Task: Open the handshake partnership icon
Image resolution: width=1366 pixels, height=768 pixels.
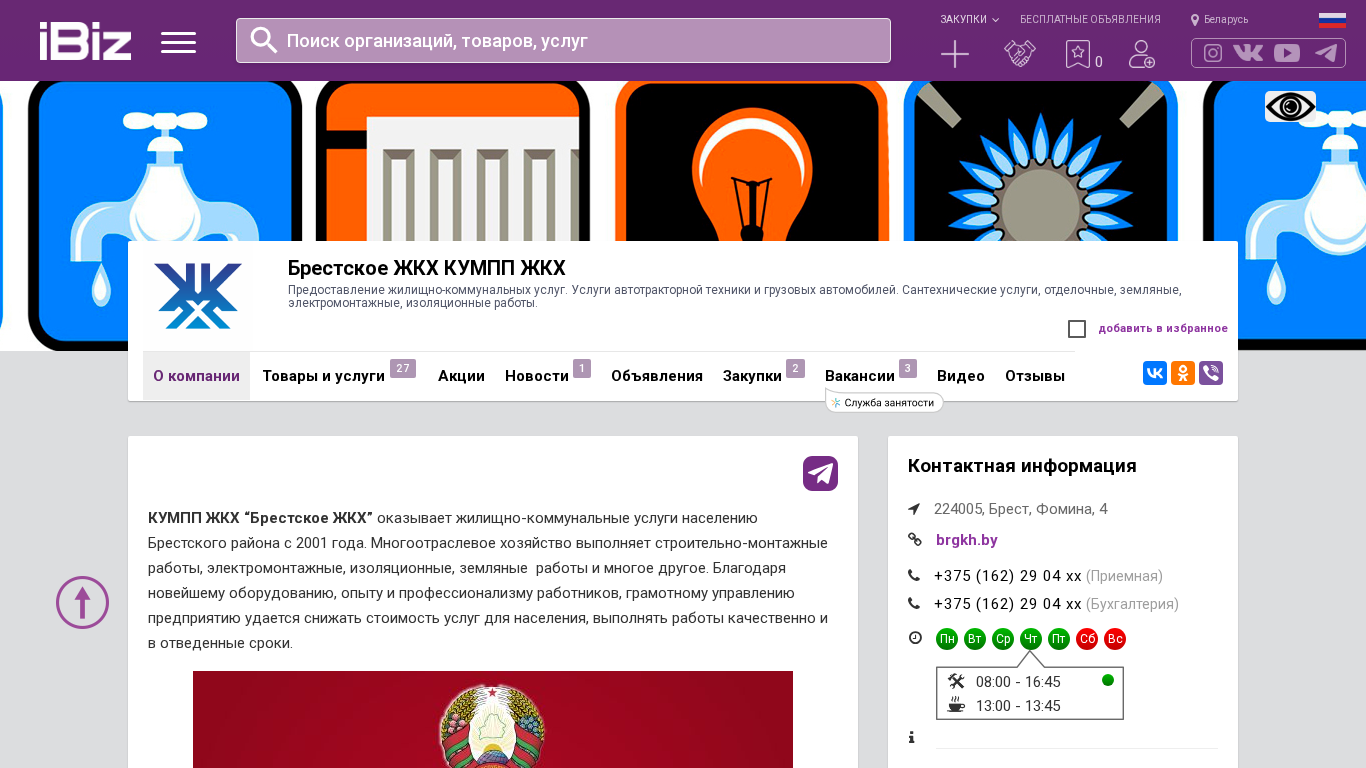Action: point(1019,54)
